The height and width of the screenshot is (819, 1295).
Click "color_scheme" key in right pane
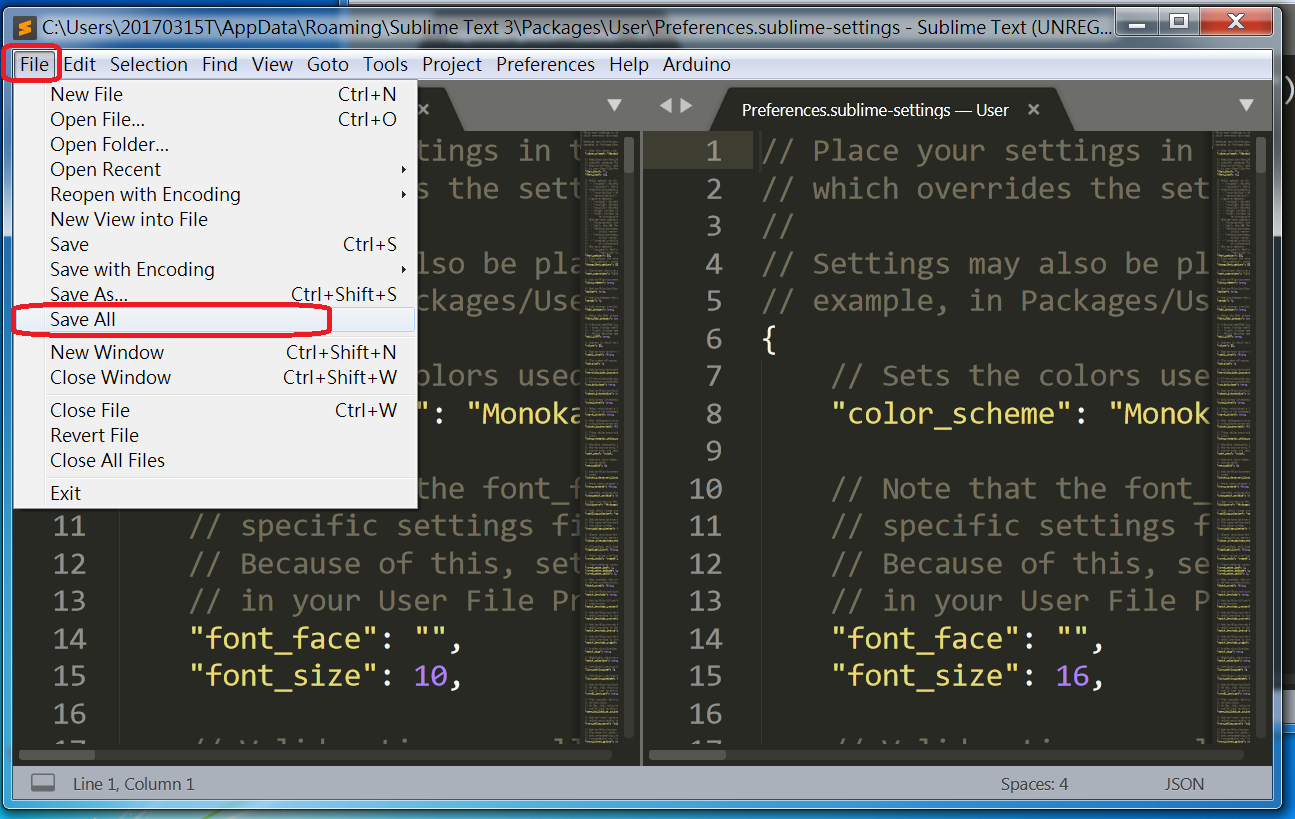(952, 414)
